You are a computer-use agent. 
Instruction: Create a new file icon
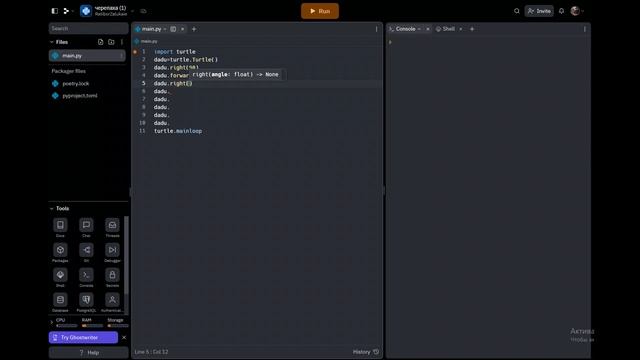100,42
